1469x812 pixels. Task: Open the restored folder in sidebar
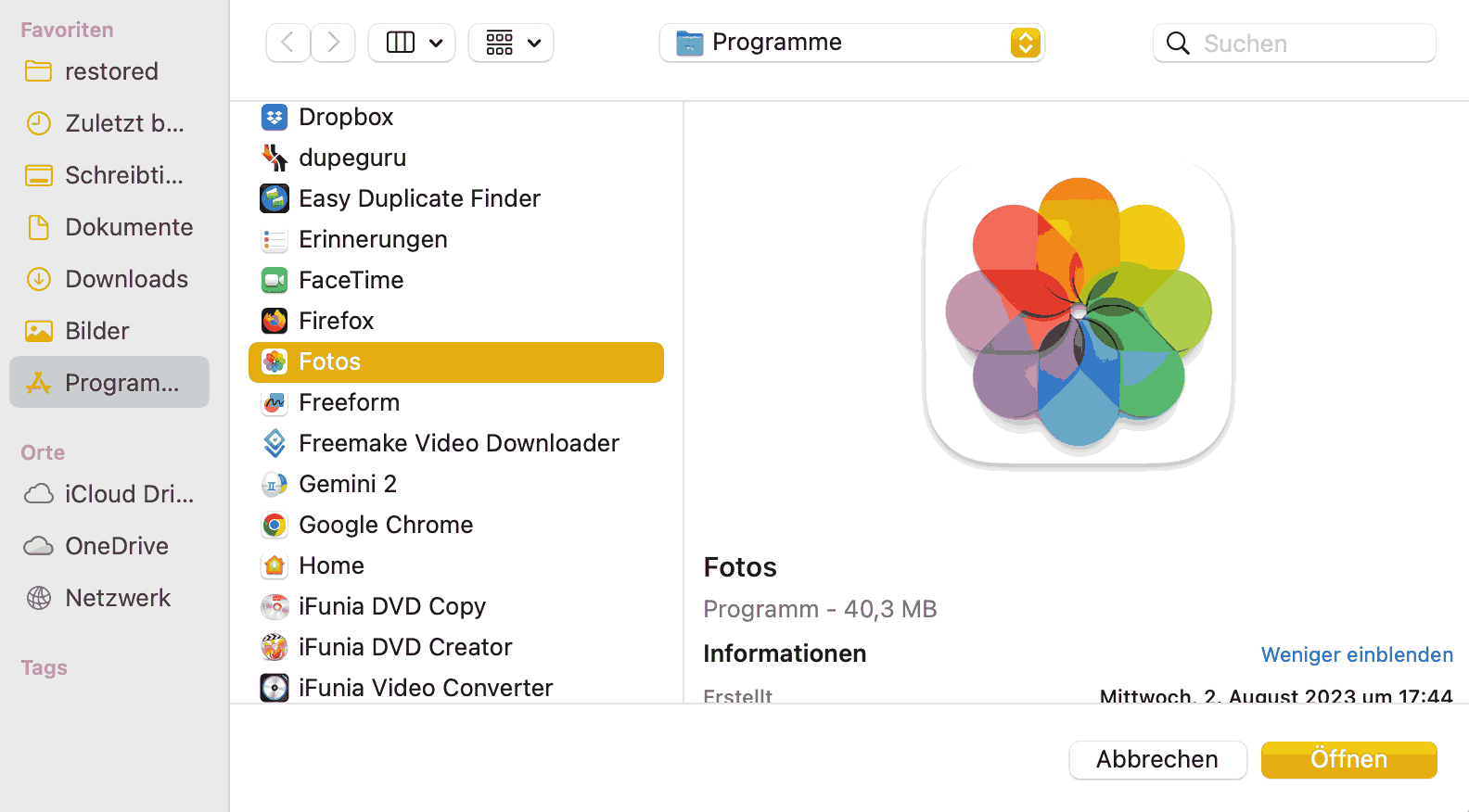(109, 71)
